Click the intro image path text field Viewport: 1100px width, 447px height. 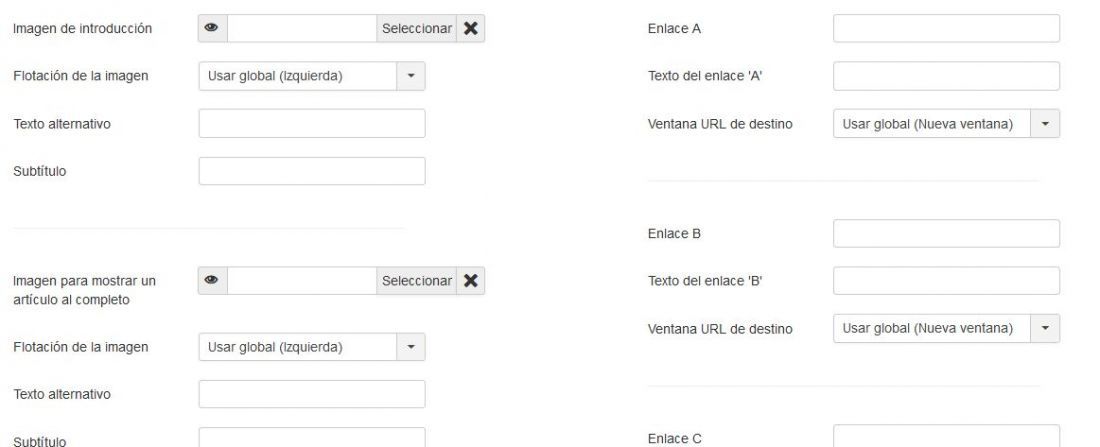[302, 29]
